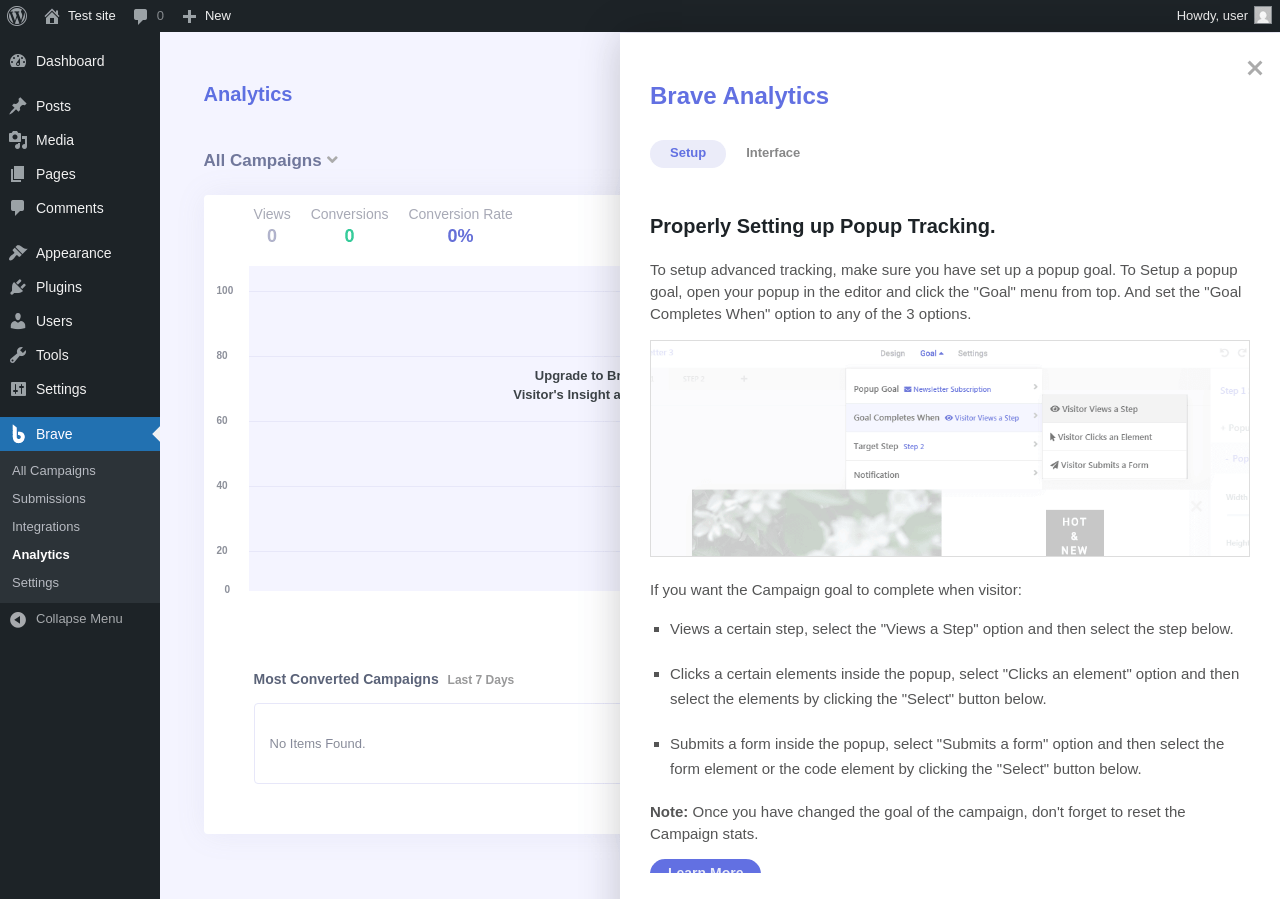Click the WordPress logo icon
1280x899 pixels.
pyautogui.click(x=17, y=16)
